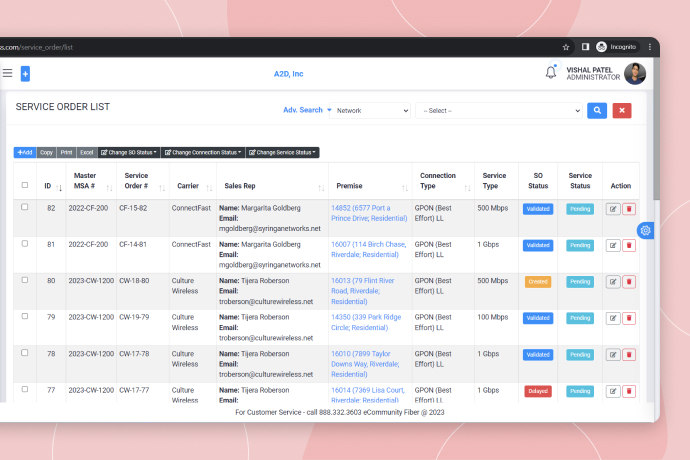Sort by Carrier column

[x=209, y=188]
